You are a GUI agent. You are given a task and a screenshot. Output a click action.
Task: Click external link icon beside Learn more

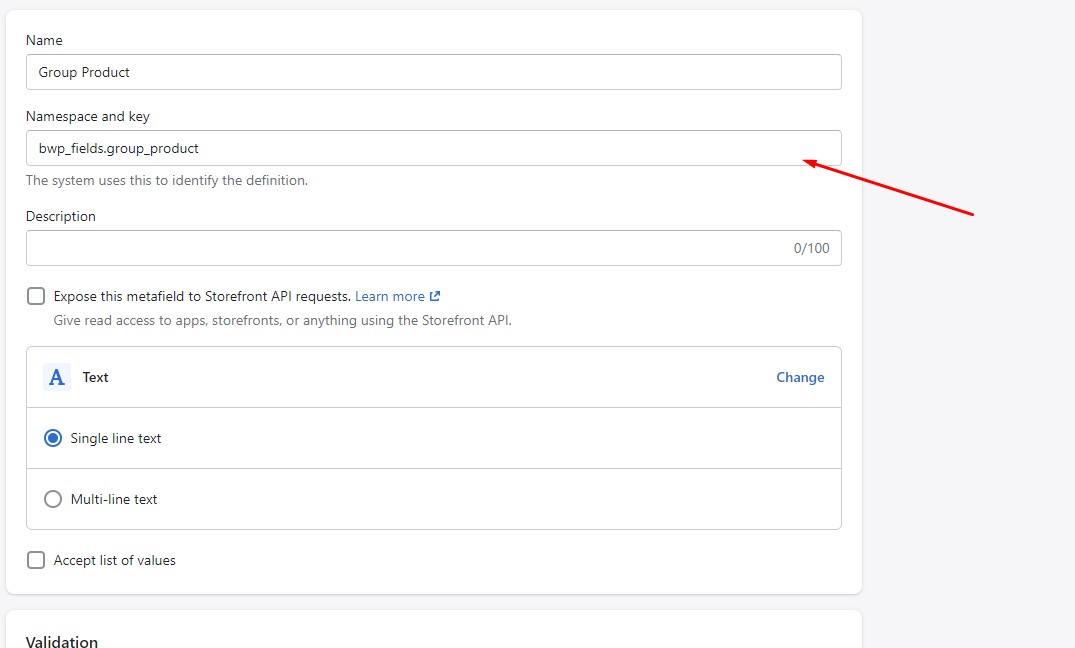(435, 296)
